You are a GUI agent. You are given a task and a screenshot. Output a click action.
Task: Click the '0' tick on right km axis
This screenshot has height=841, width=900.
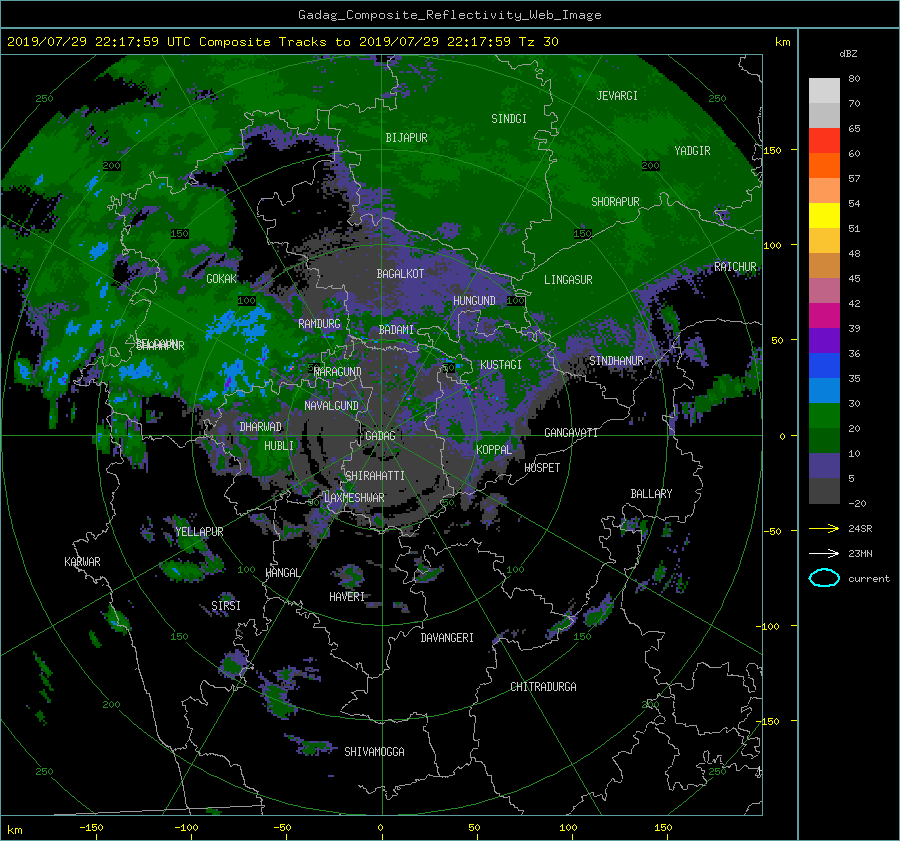pos(782,436)
